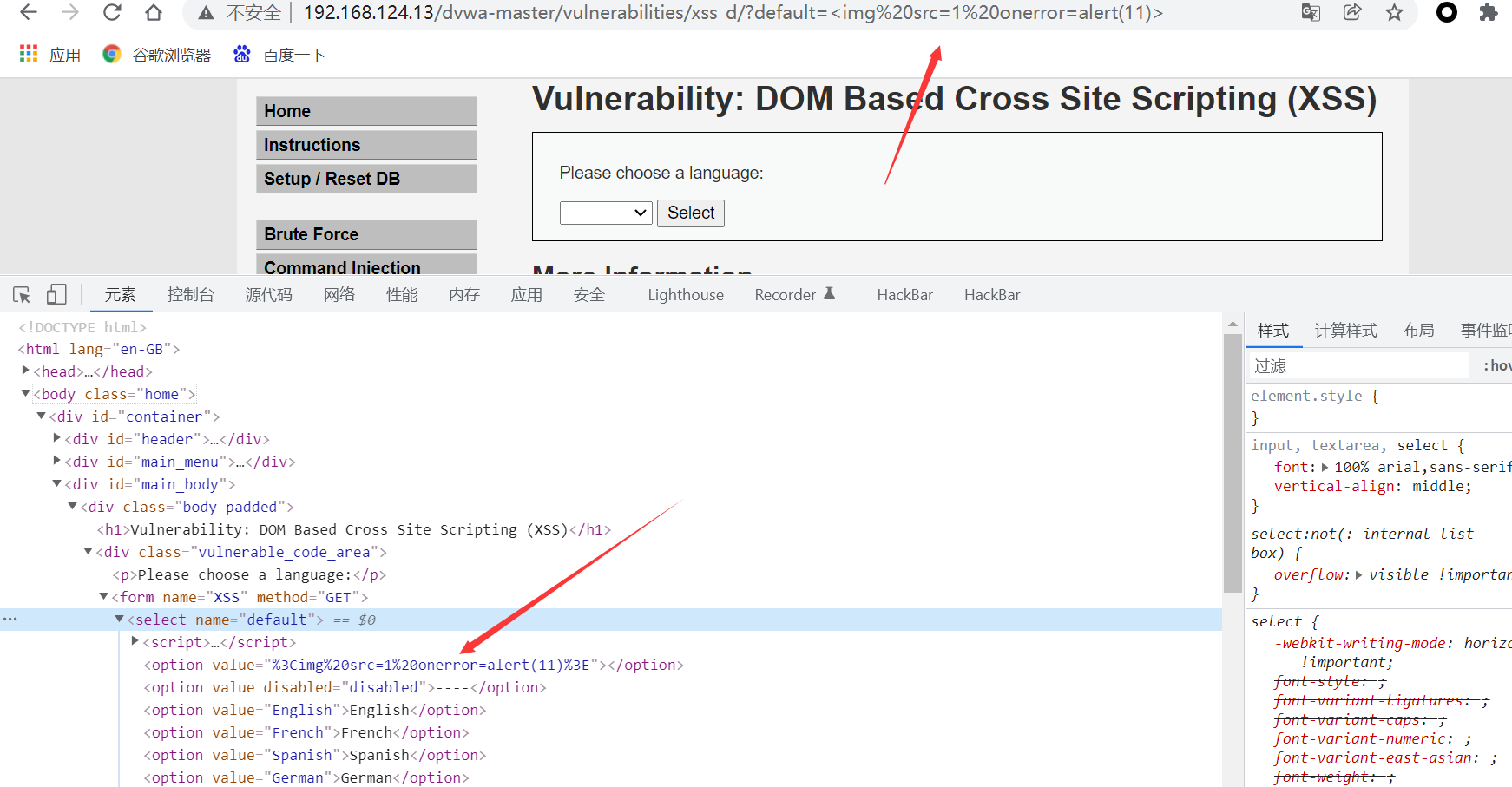Expand the head element node
The width and height of the screenshot is (1512, 787).
point(26,371)
